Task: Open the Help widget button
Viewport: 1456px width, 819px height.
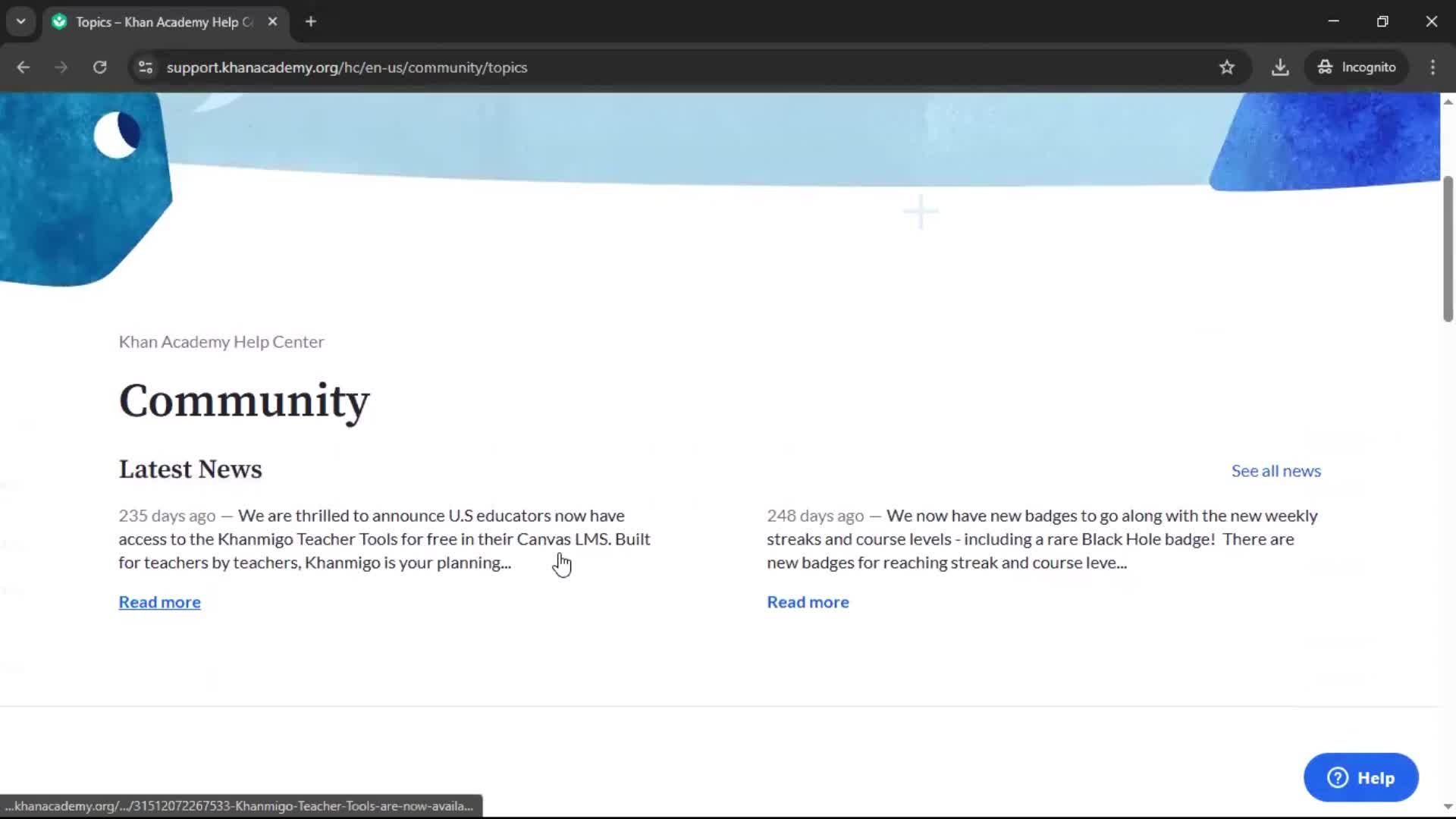Action: (x=1361, y=777)
